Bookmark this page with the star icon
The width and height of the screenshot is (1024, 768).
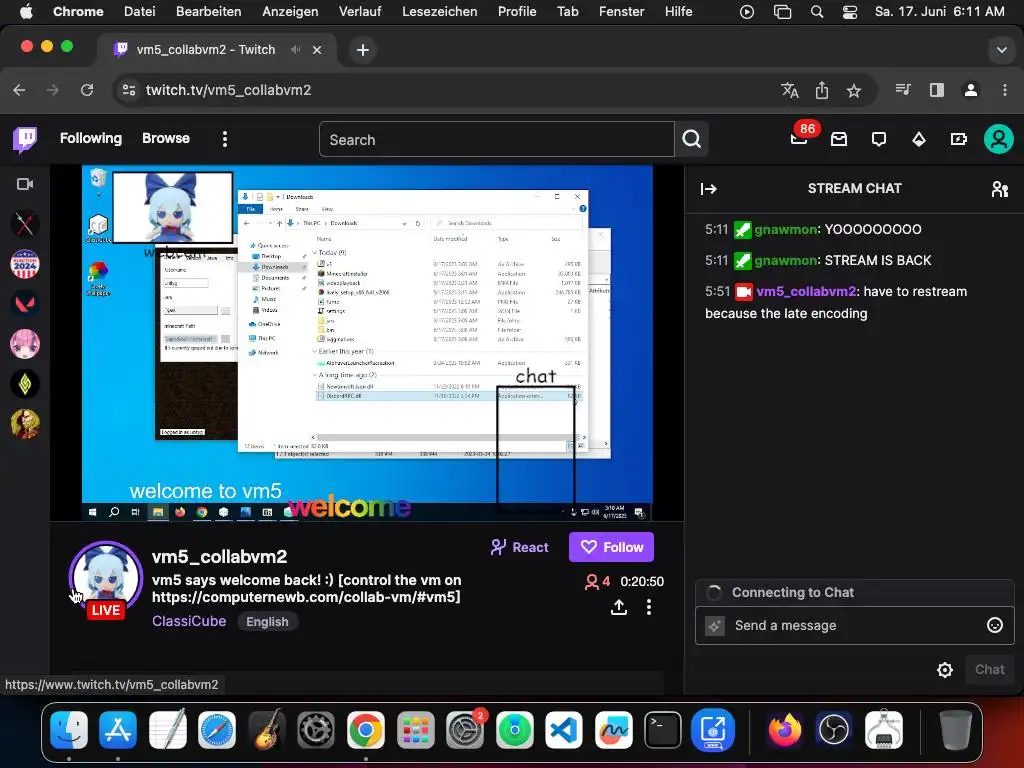point(854,90)
